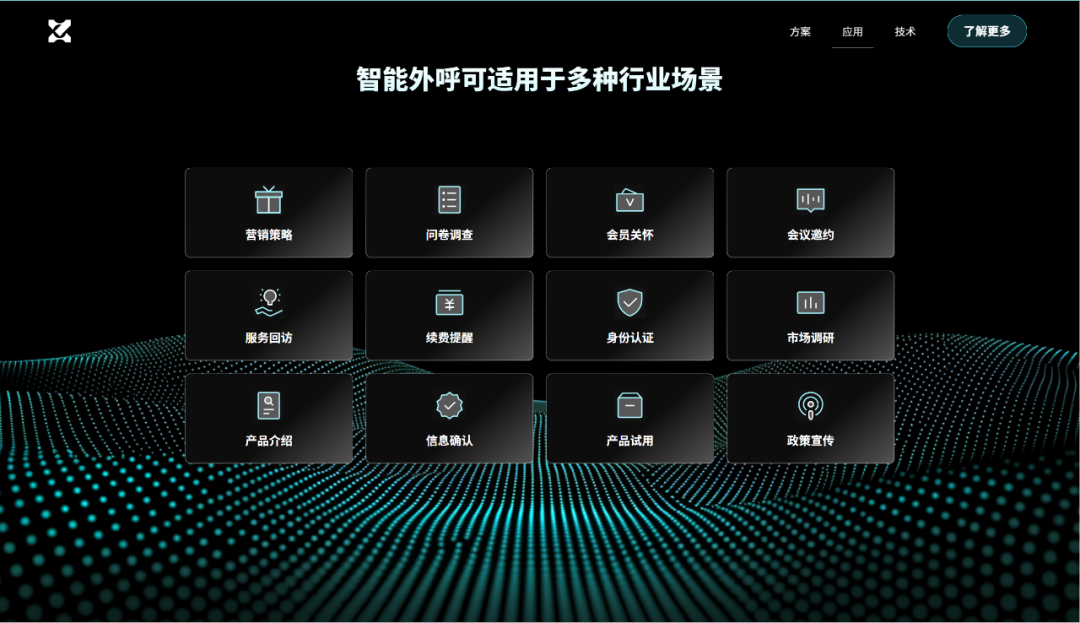Open the 技术 section from the navigation
The height and width of the screenshot is (623, 1080).
tap(905, 31)
